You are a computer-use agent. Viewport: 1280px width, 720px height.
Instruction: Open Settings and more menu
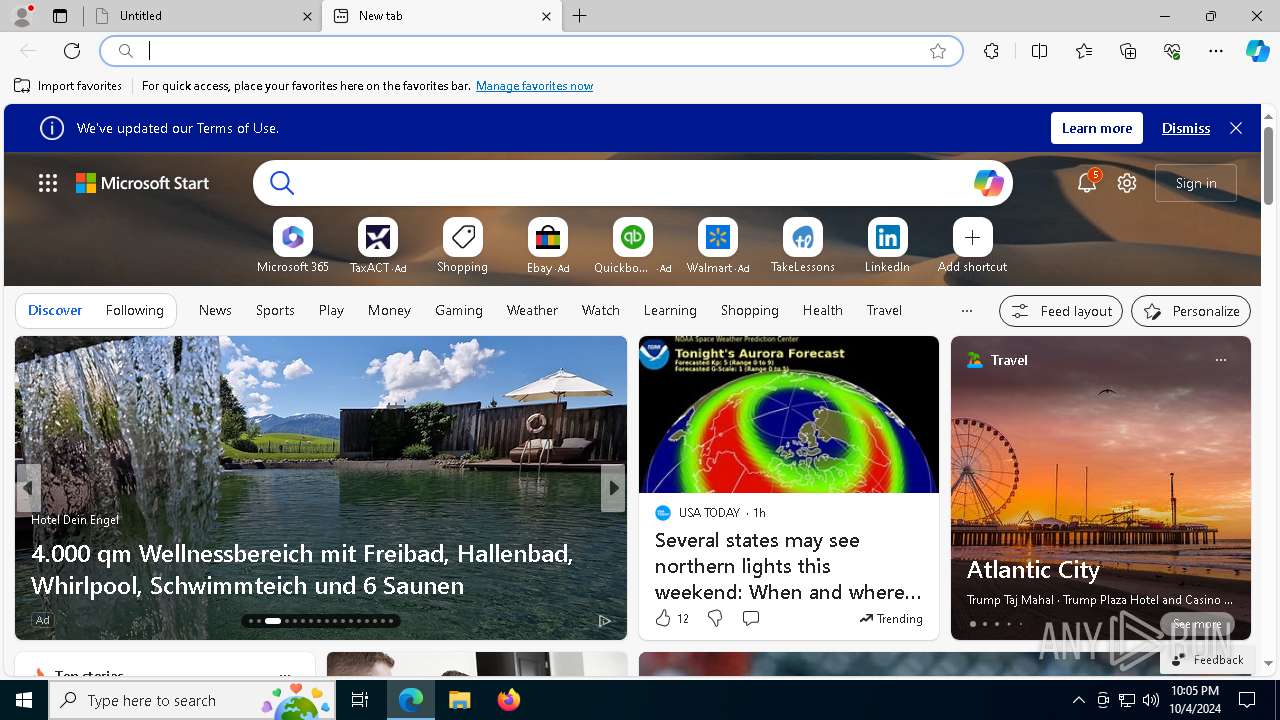1216,51
